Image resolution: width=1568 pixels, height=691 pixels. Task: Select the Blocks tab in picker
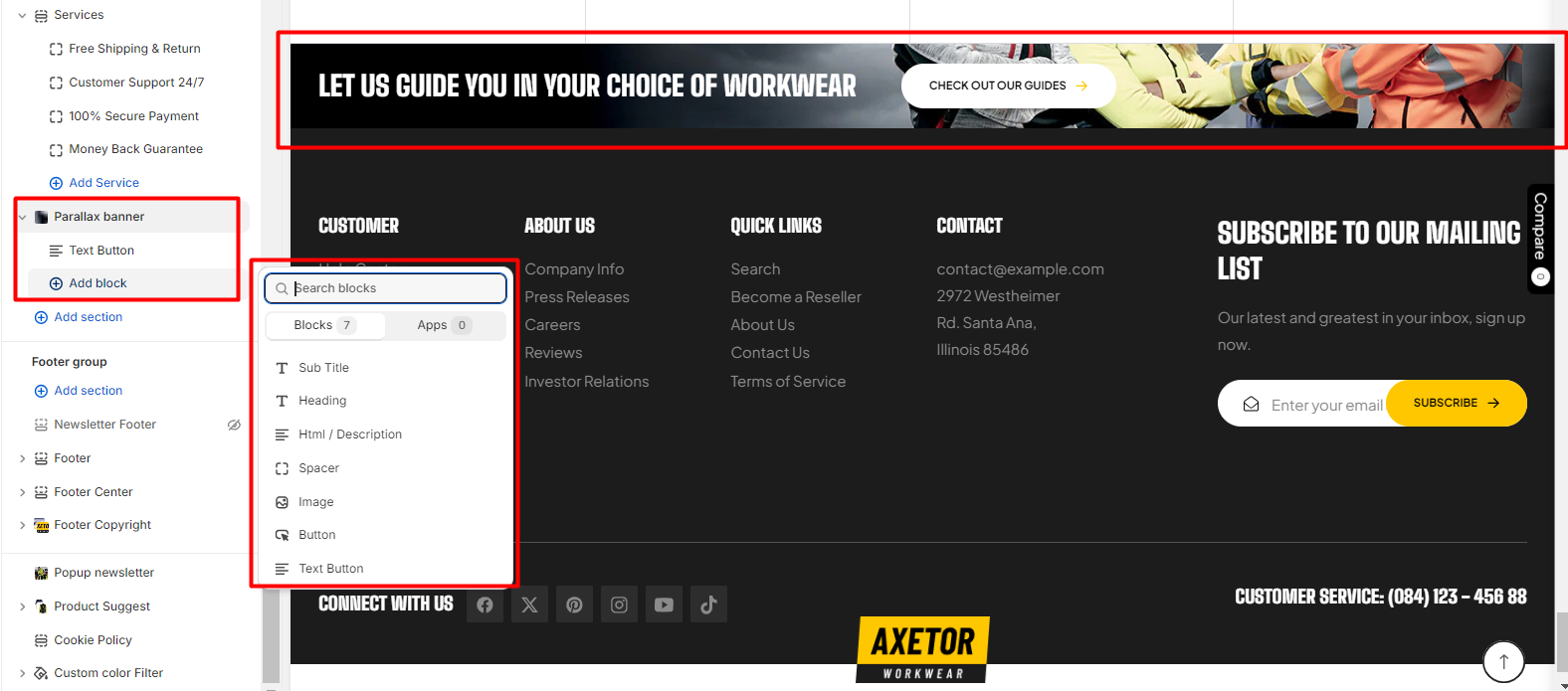point(323,325)
